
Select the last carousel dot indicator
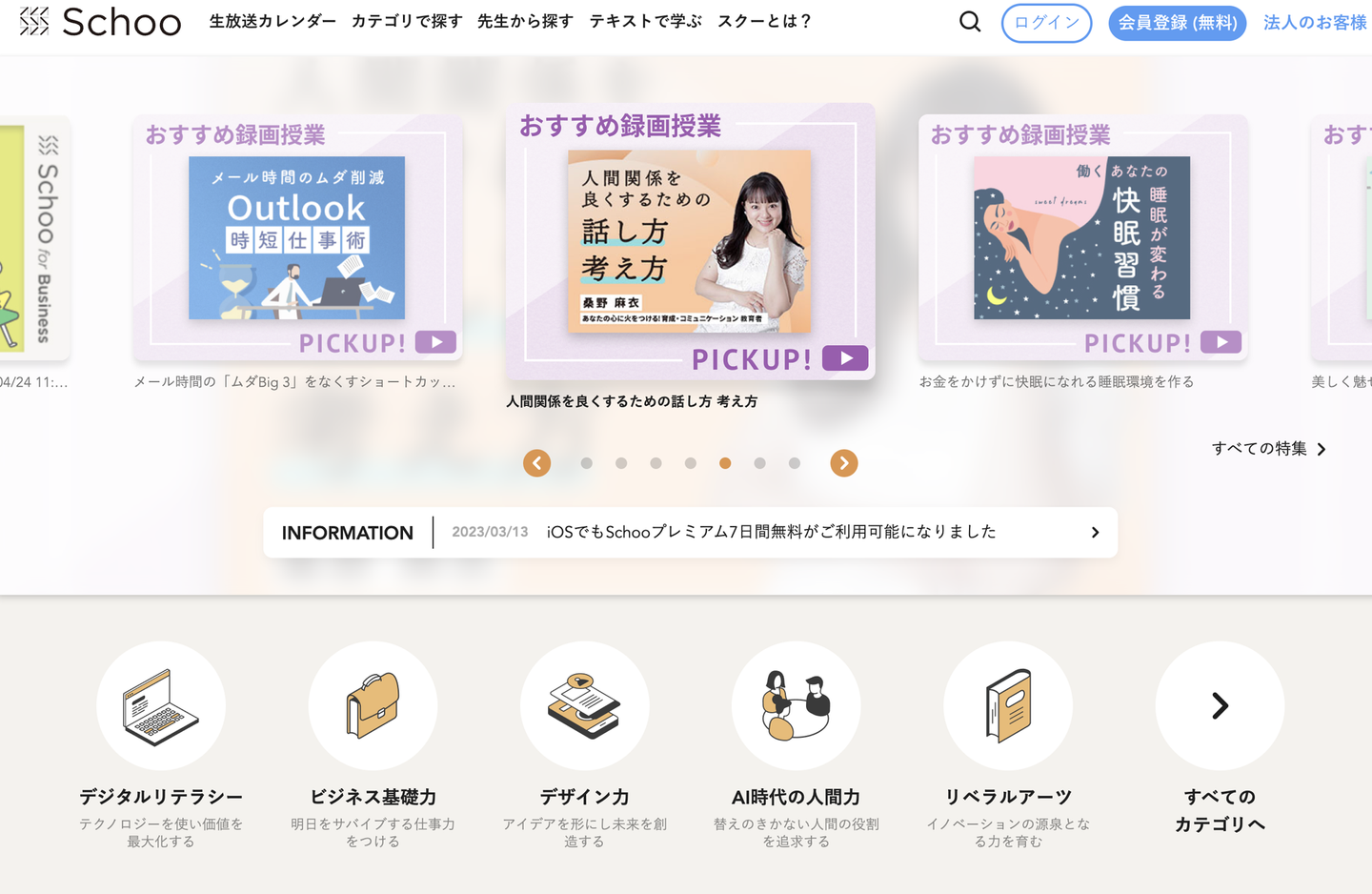795,463
